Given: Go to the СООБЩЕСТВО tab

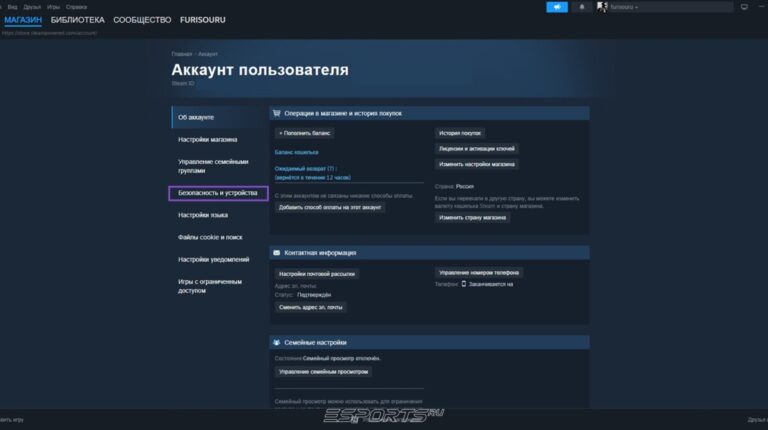Looking at the screenshot, I should 142,20.
